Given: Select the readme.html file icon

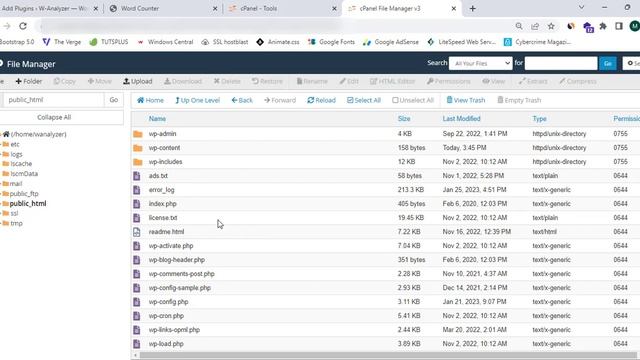Looking at the screenshot, I should click(x=137, y=232).
